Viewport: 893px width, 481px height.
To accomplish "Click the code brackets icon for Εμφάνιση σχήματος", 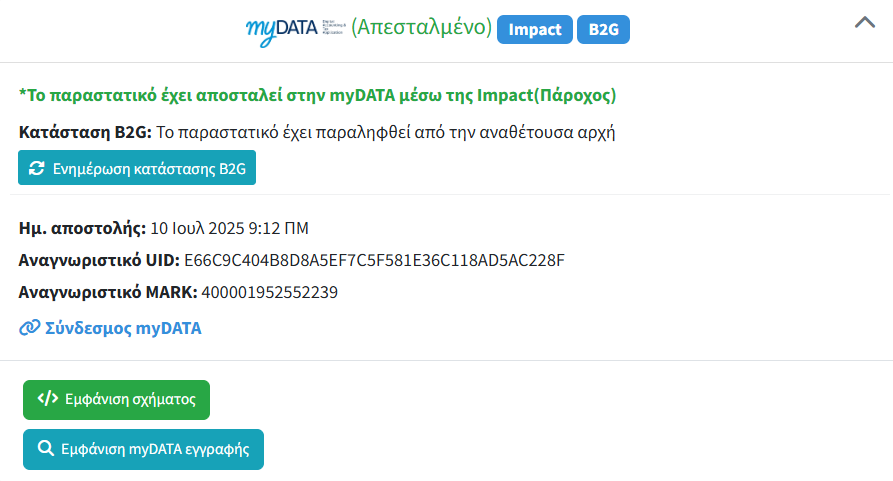I will (48, 398).
